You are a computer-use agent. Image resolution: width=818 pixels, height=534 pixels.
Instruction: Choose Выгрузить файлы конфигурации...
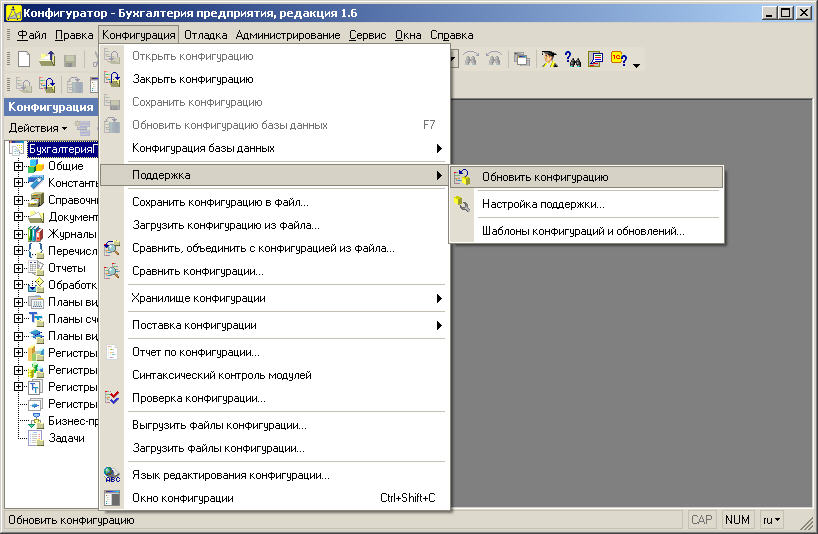pyautogui.click(x=274, y=425)
